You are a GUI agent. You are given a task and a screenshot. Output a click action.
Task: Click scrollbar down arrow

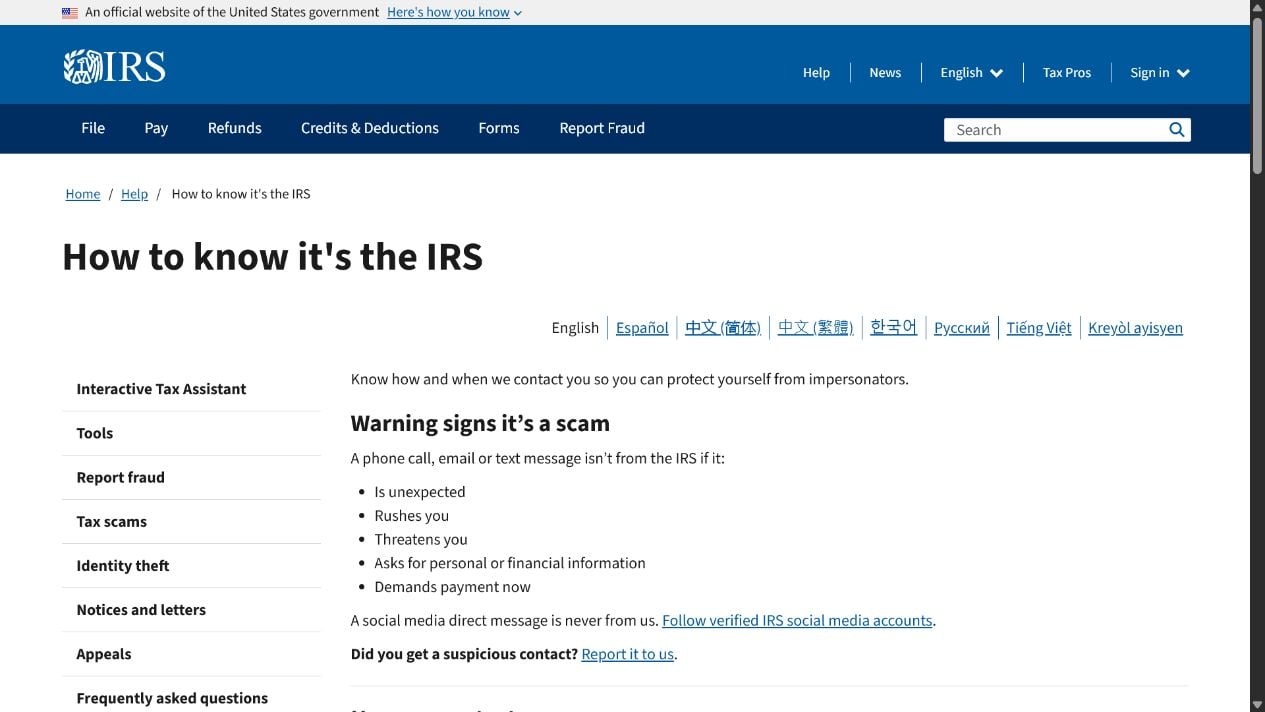pos(1257,704)
